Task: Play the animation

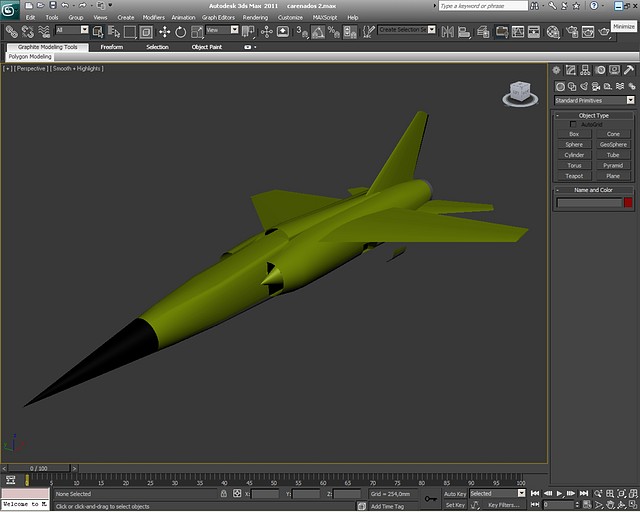Action: (x=559, y=493)
